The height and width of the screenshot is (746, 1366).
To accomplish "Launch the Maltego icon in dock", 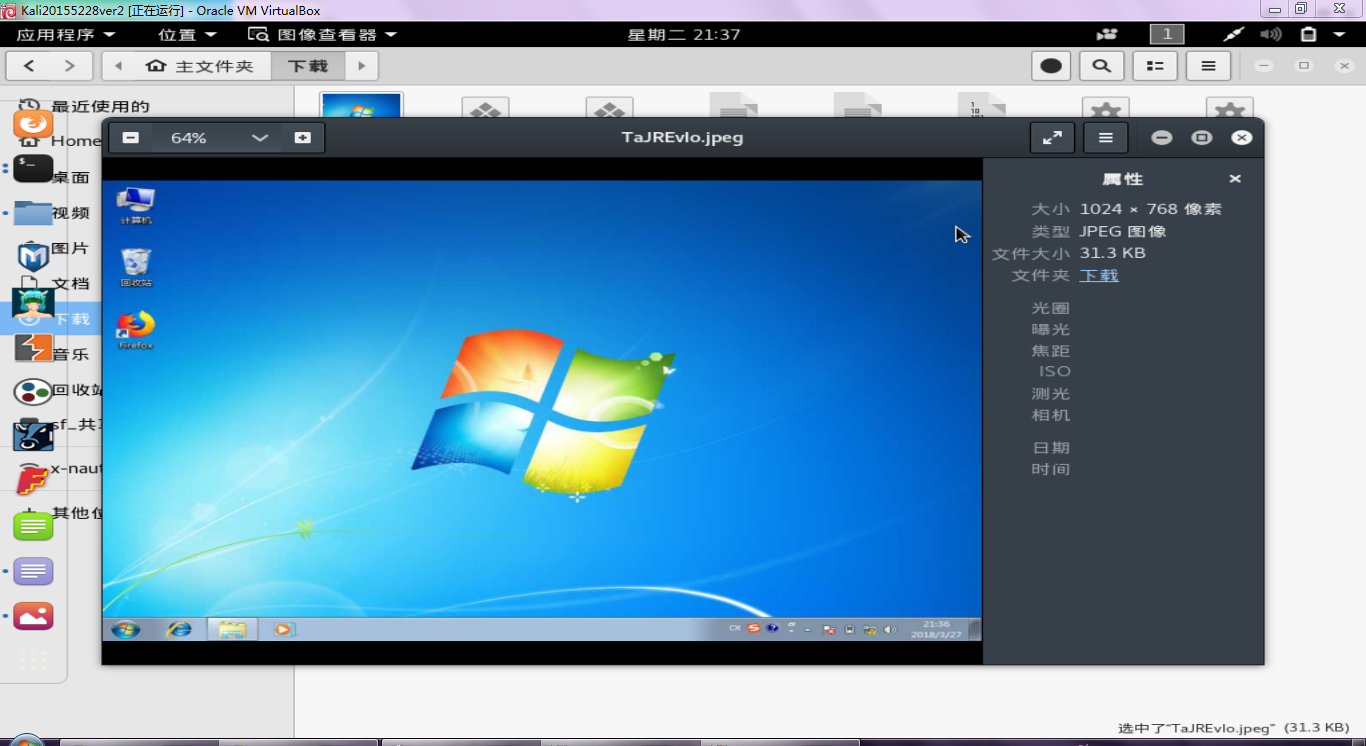I will coord(33,435).
